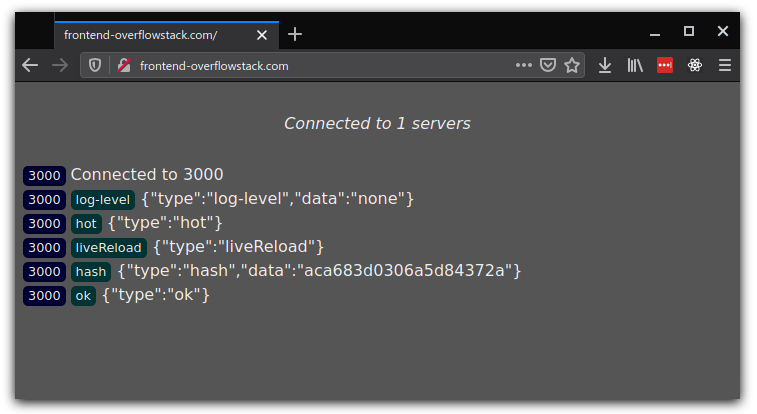Click the back navigation arrow
Image resolution: width=757 pixels, height=414 pixels.
pos(30,65)
